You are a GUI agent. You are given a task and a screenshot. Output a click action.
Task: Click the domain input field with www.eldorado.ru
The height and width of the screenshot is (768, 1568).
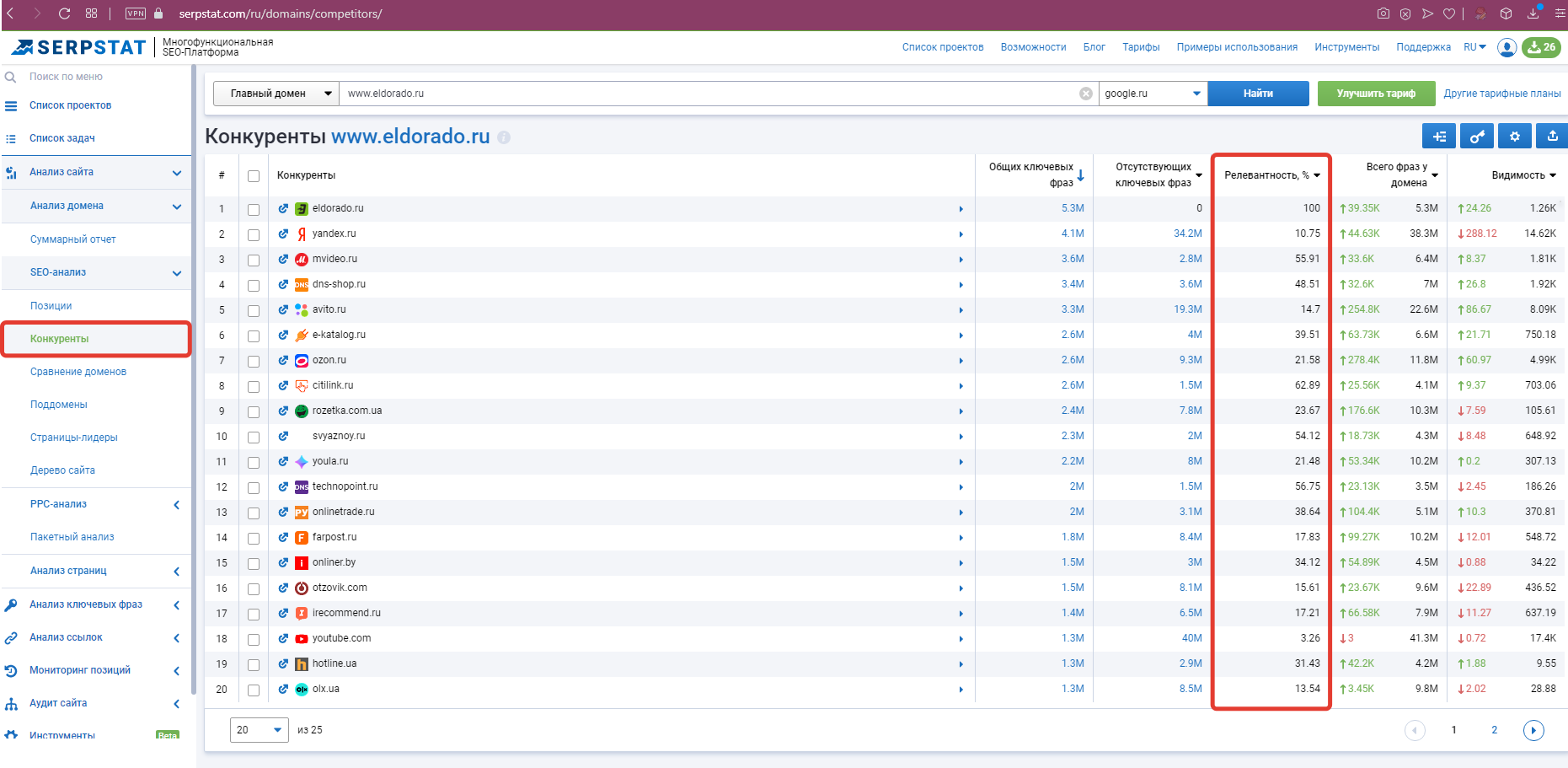[x=709, y=94]
